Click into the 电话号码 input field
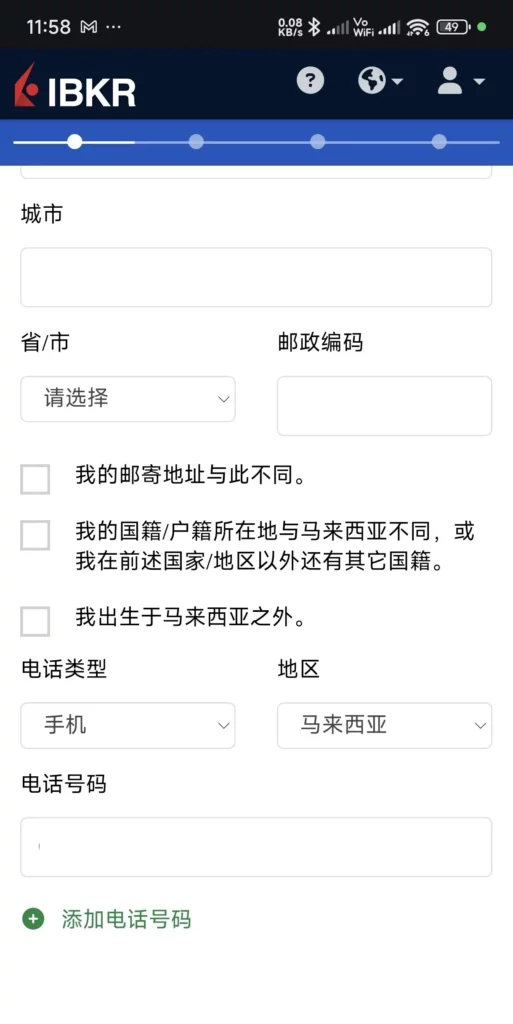Viewport: 513px width, 1024px height. tap(256, 847)
